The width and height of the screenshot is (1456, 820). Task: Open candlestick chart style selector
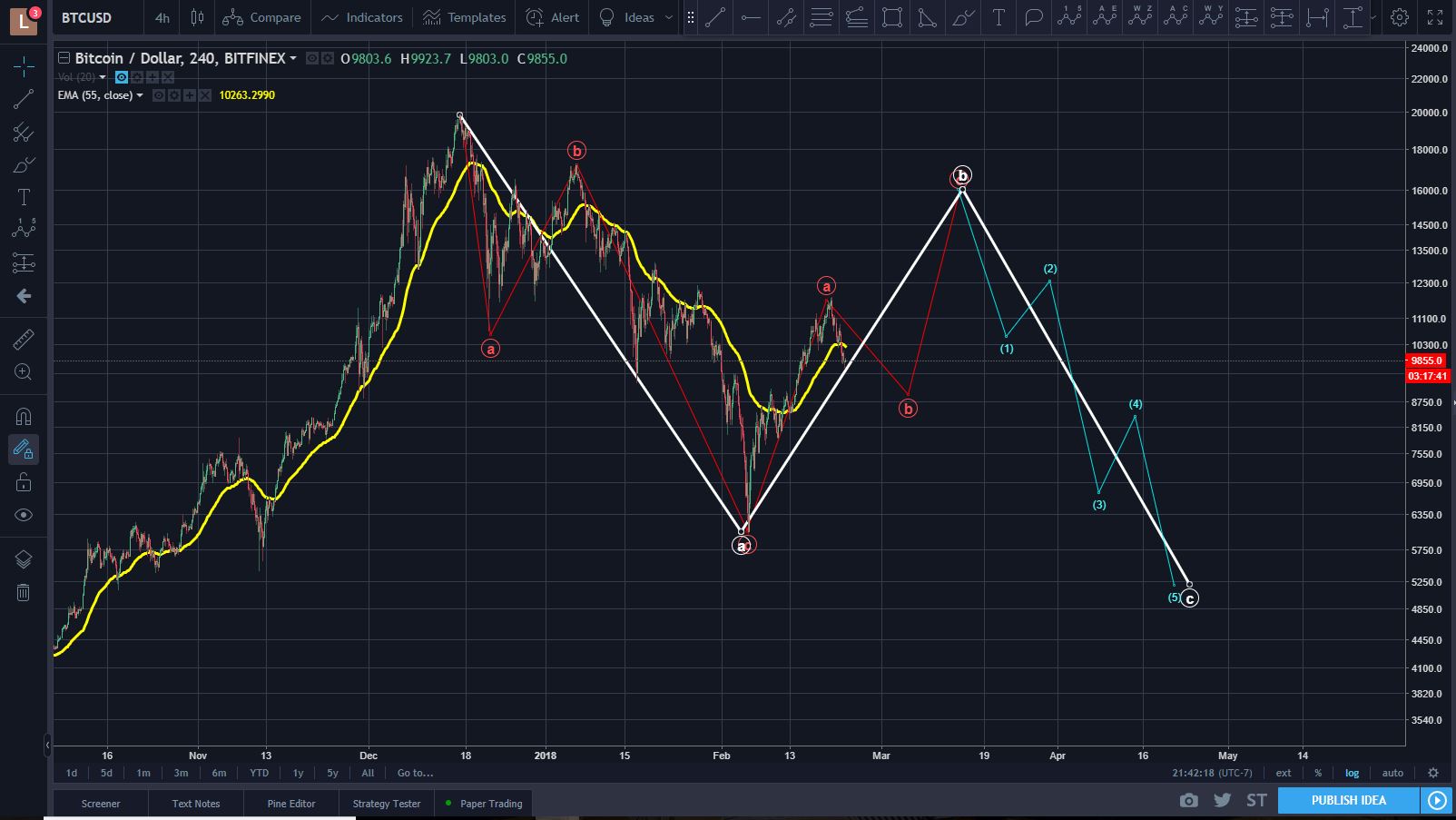(x=197, y=17)
